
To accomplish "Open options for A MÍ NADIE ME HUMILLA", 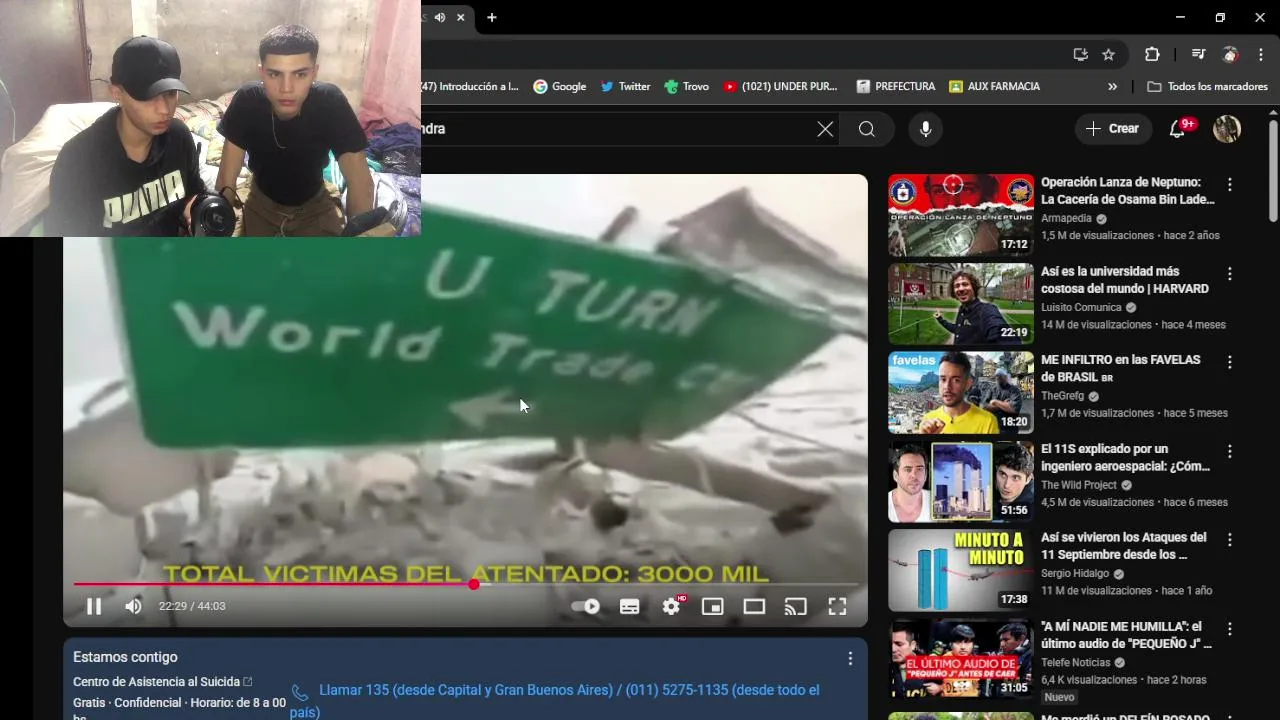I will click(1230, 629).
